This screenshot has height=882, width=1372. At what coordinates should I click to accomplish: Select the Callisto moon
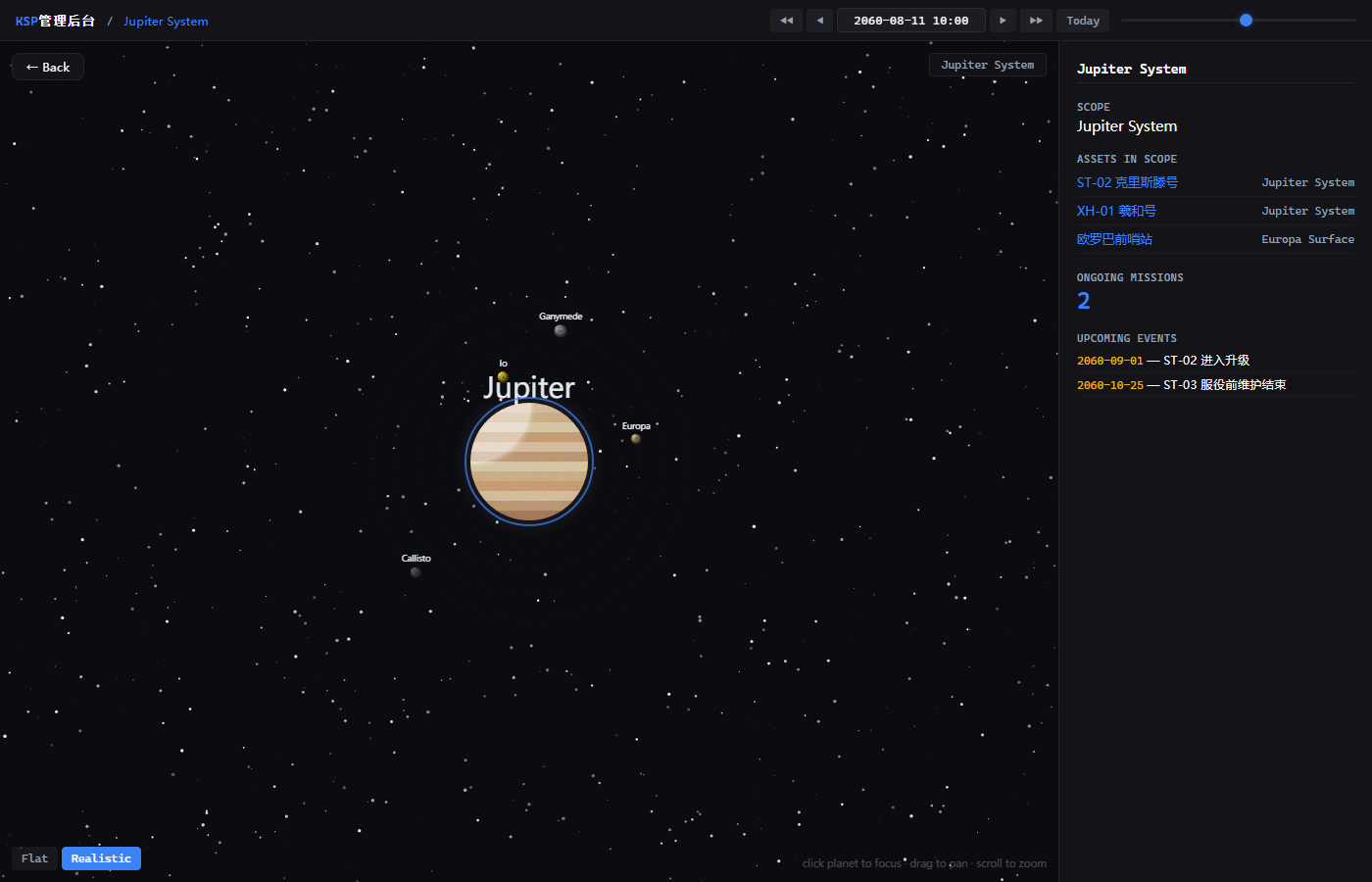[x=416, y=572]
